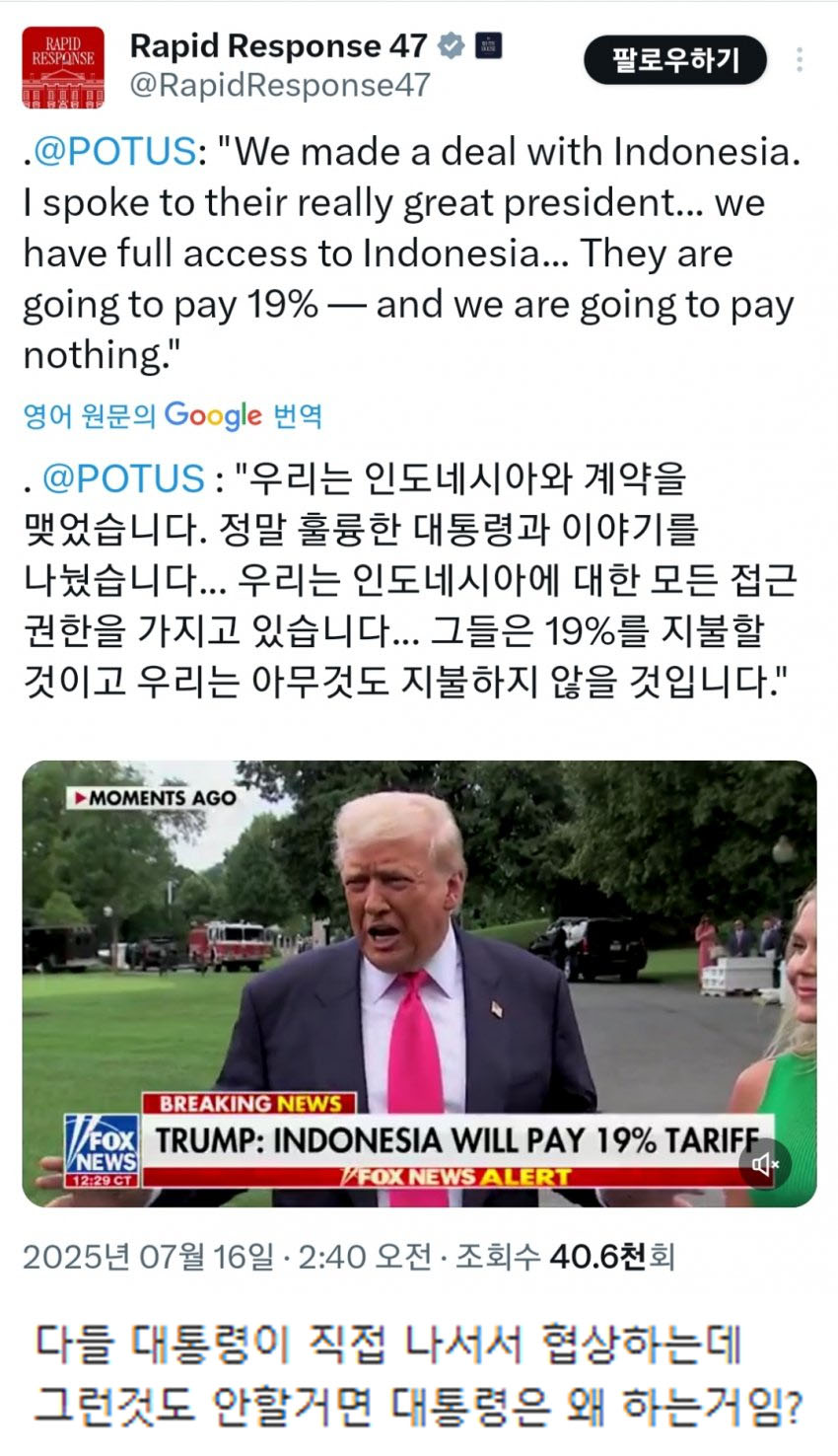
Task: Click the White House affiliate badge icon
Action: (x=488, y=45)
